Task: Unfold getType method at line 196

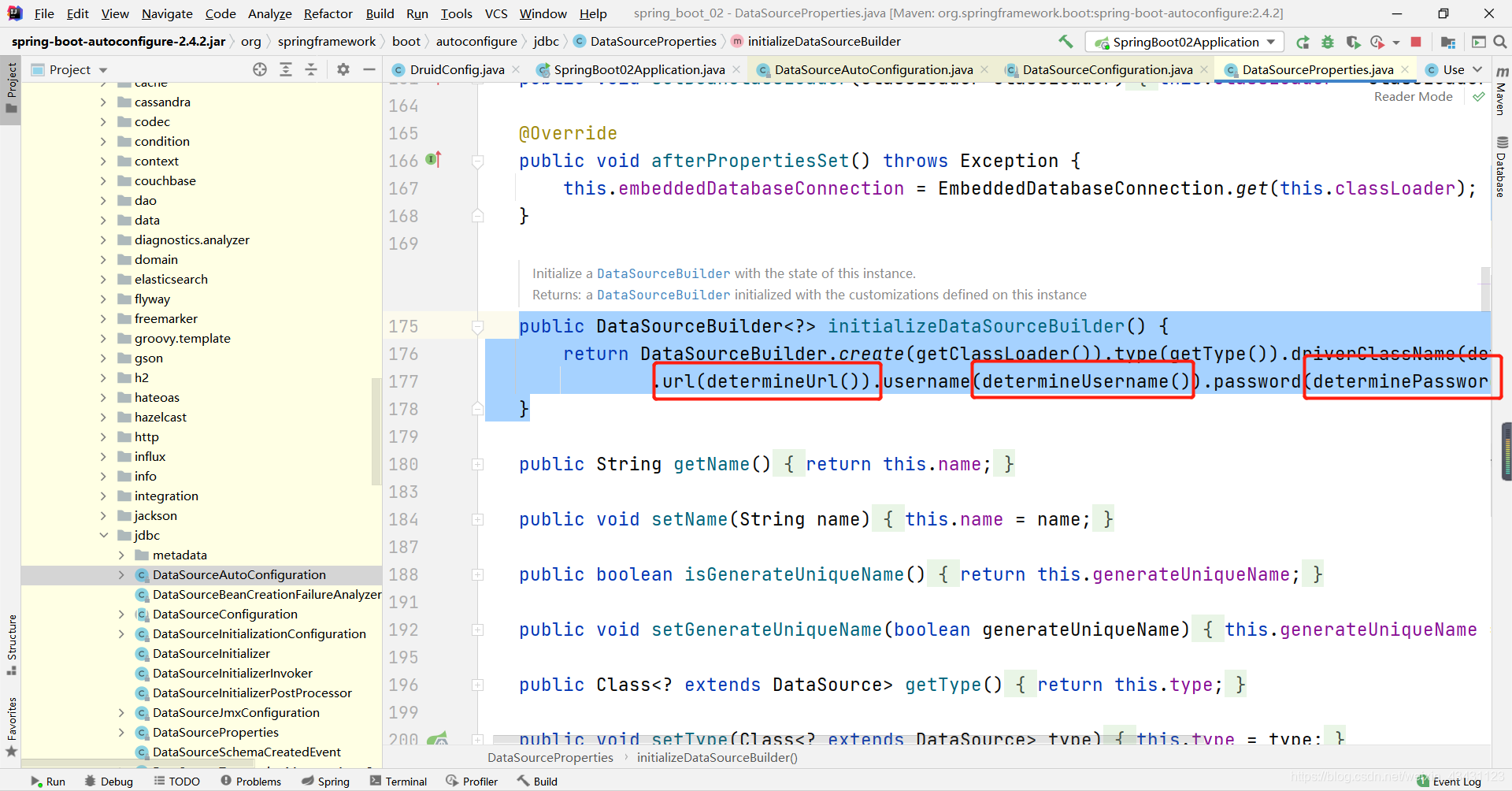Action: click(x=477, y=685)
